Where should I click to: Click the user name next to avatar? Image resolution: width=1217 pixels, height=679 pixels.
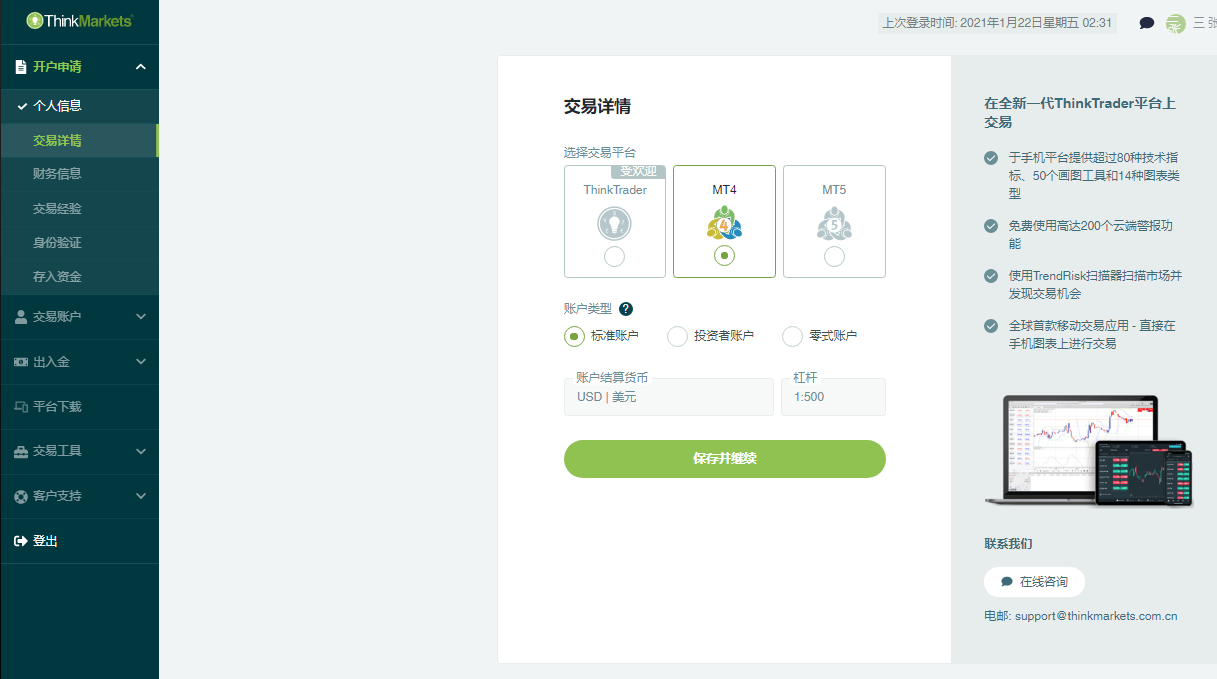pyautogui.click(x=1205, y=23)
